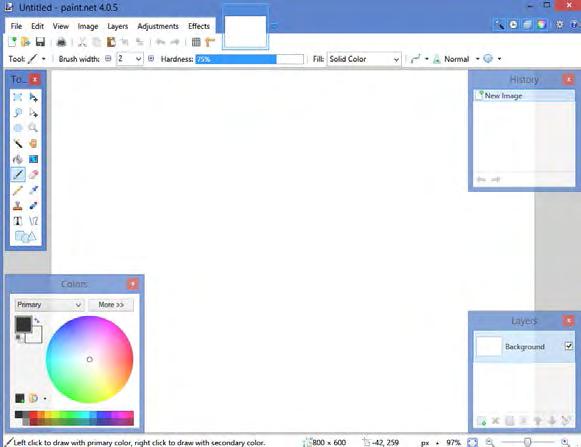Select the Magic Wand tool
581x447 pixels.
click(x=17, y=143)
